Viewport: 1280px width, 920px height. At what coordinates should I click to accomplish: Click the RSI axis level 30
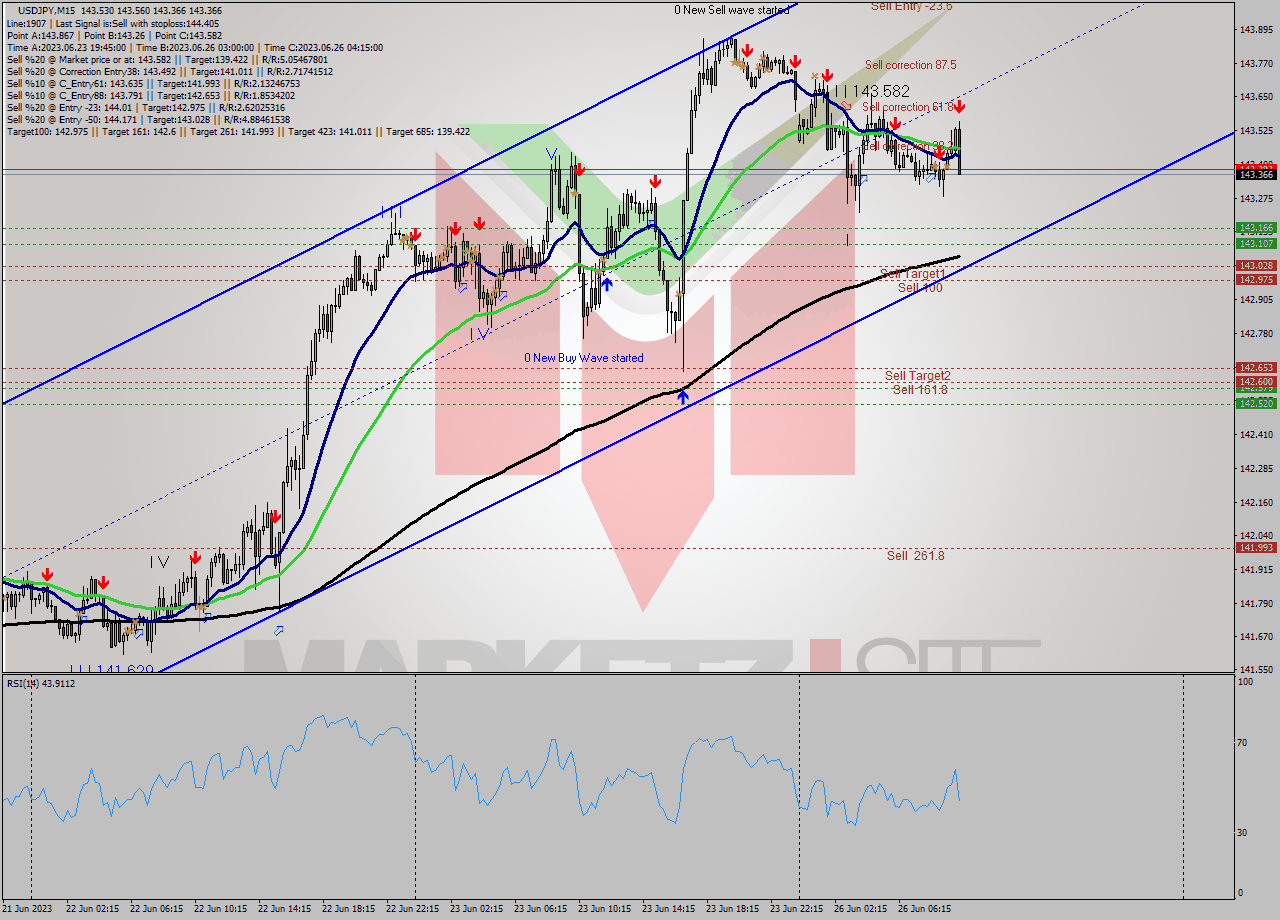click(1244, 832)
